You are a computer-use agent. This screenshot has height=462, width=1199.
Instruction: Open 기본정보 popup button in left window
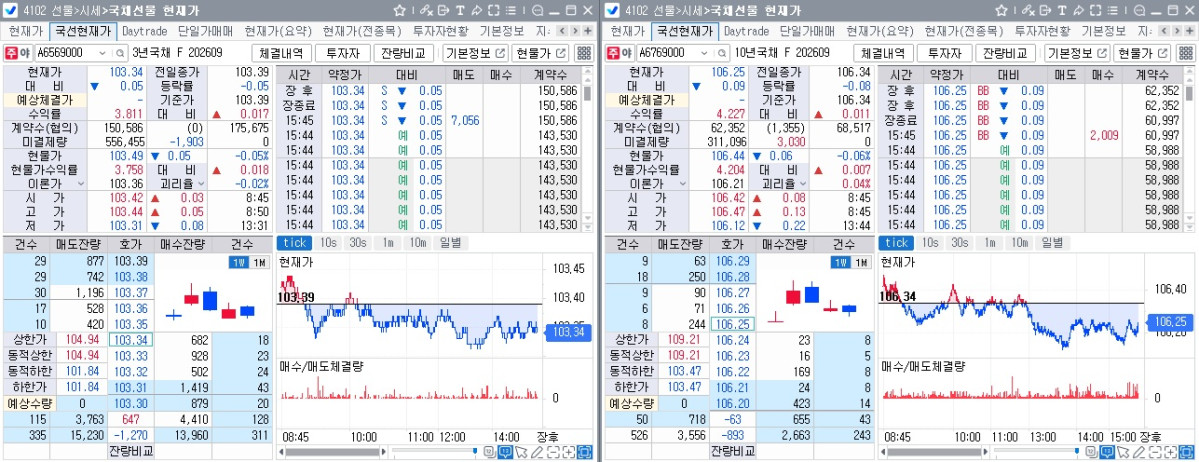pos(476,54)
